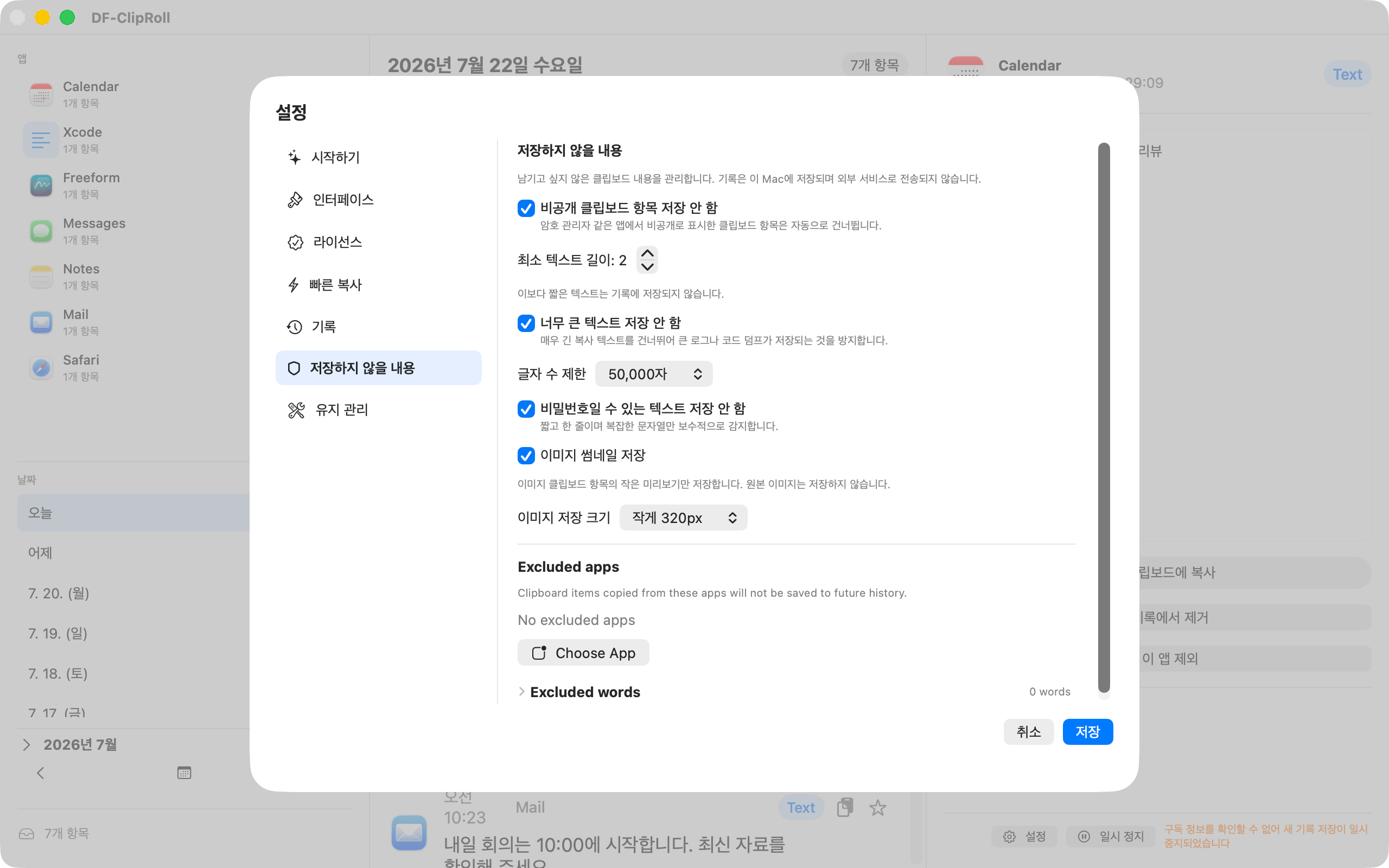Image resolution: width=1389 pixels, height=868 pixels.
Task: Click the Calendar icon in the detail panel header
Action: coord(965,67)
